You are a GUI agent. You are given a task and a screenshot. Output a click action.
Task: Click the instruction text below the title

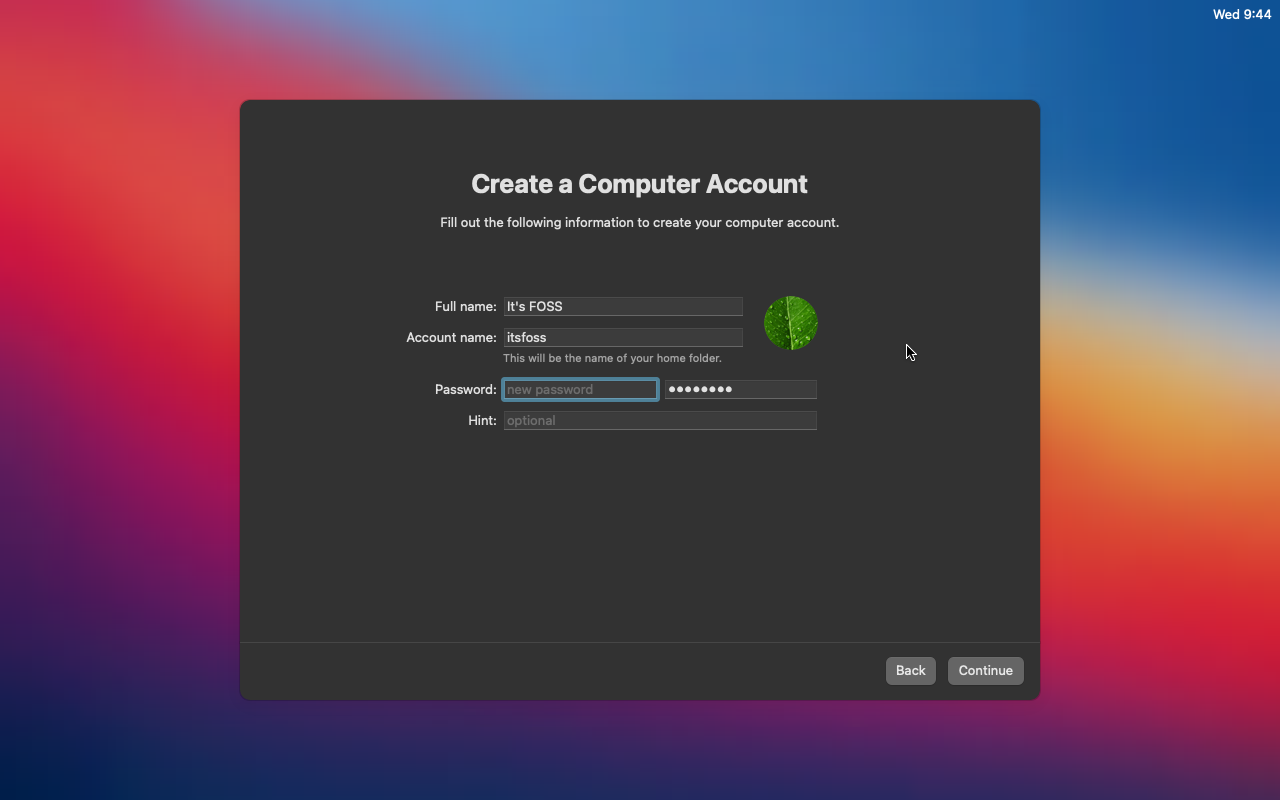coord(639,222)
